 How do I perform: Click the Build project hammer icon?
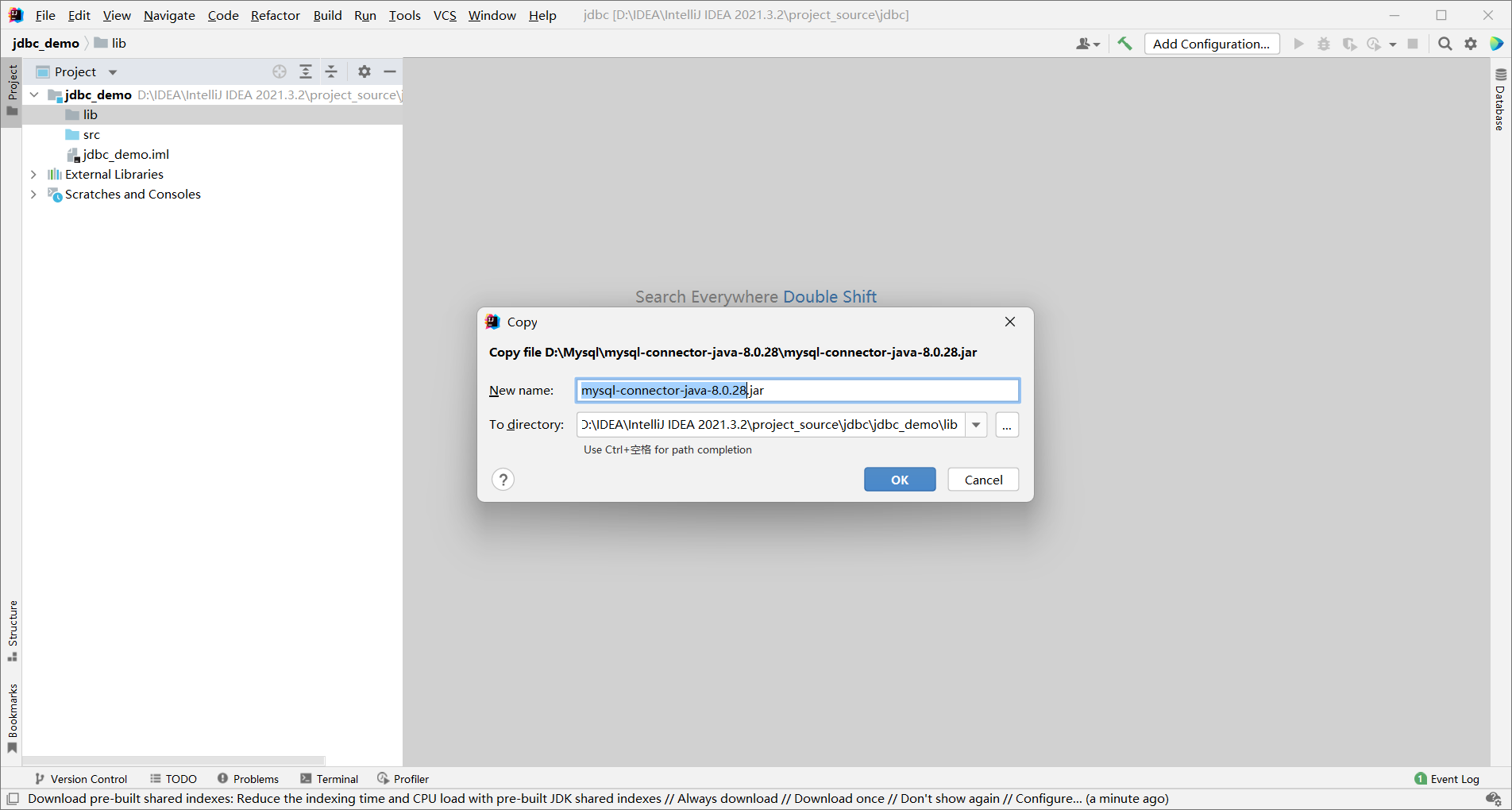1124,44
